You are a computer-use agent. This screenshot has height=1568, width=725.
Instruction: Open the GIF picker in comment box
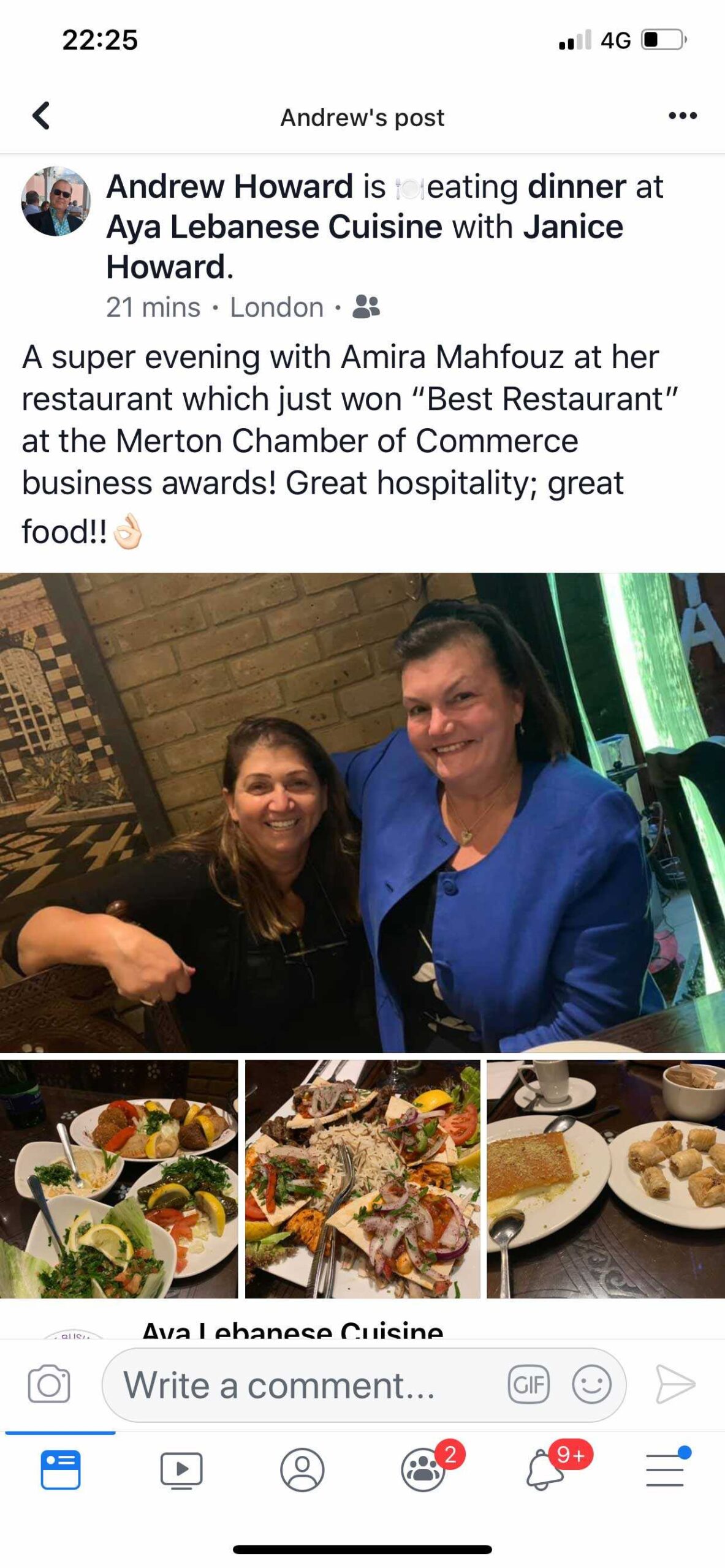click(x=528, y=1384)
